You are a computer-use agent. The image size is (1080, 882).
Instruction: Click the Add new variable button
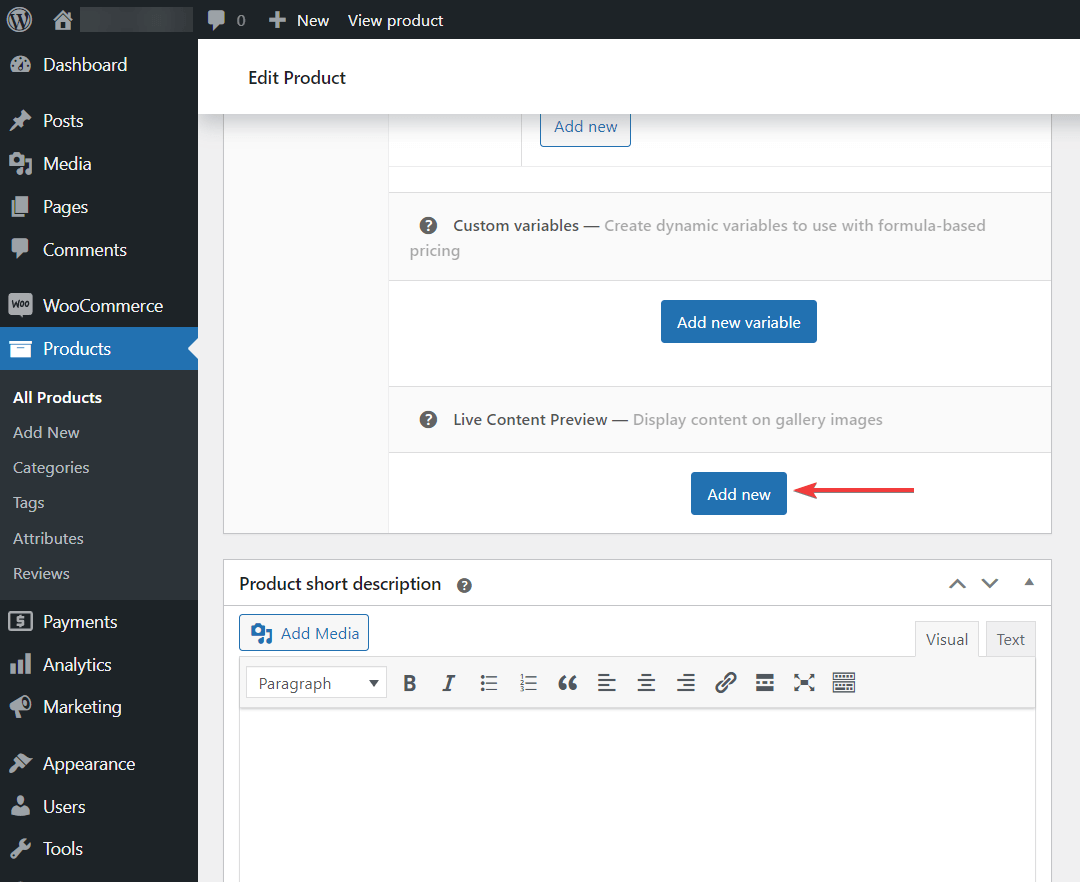(x=738, y=322)
